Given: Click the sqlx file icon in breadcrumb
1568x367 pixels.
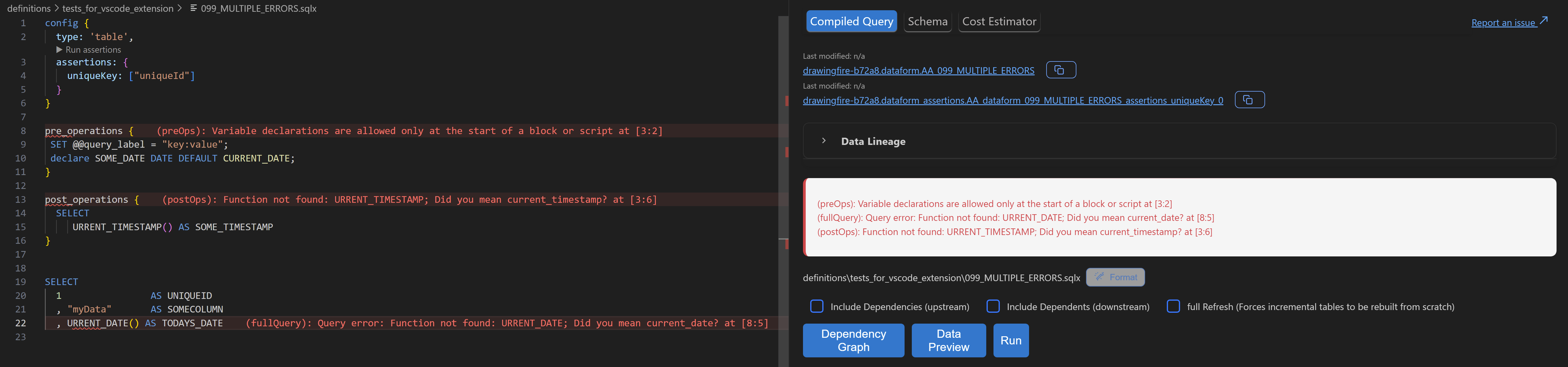Looking at the screenshot, I should 194,8.
